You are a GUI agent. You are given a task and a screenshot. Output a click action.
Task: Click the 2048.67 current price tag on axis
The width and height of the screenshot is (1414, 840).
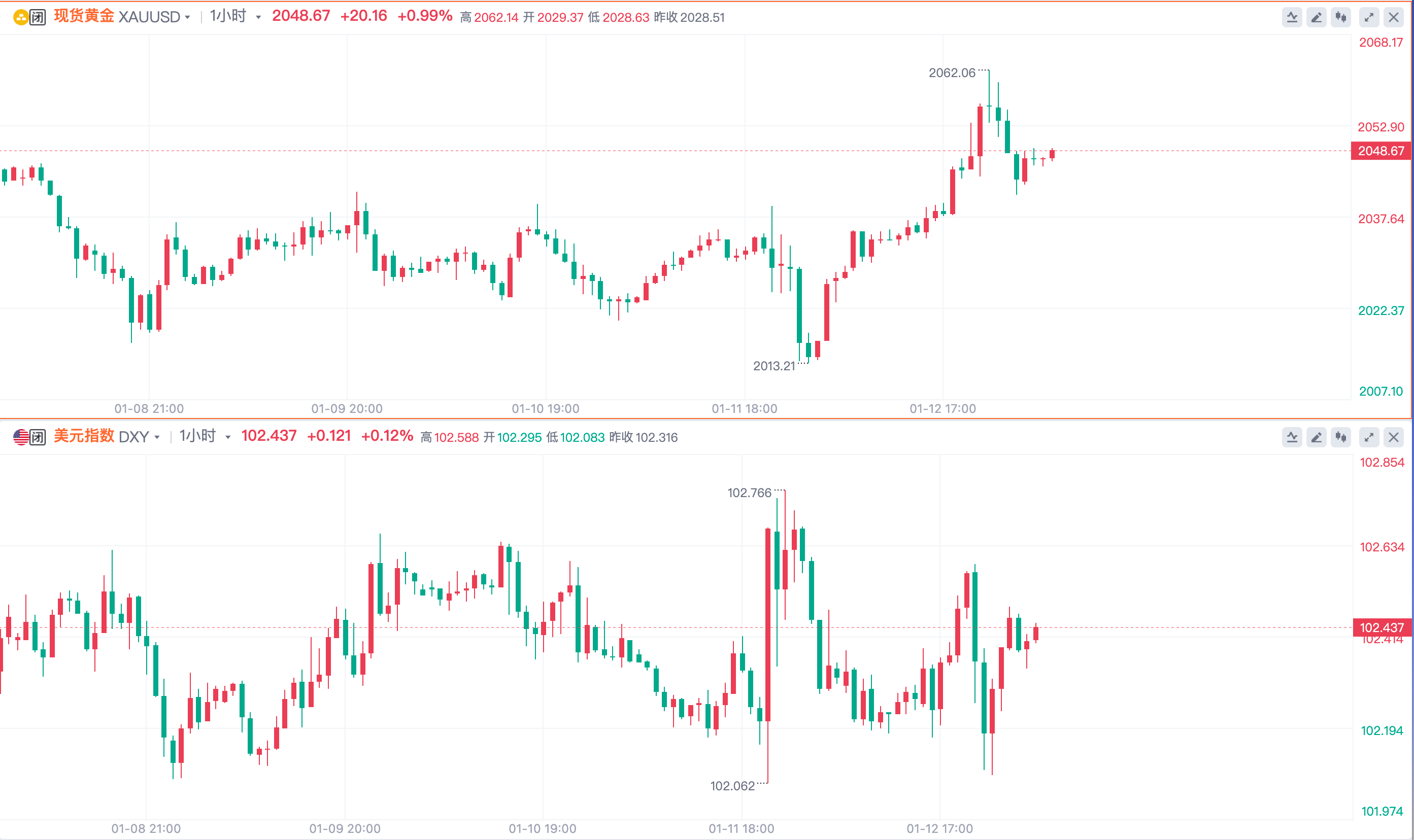(1381, 151)
